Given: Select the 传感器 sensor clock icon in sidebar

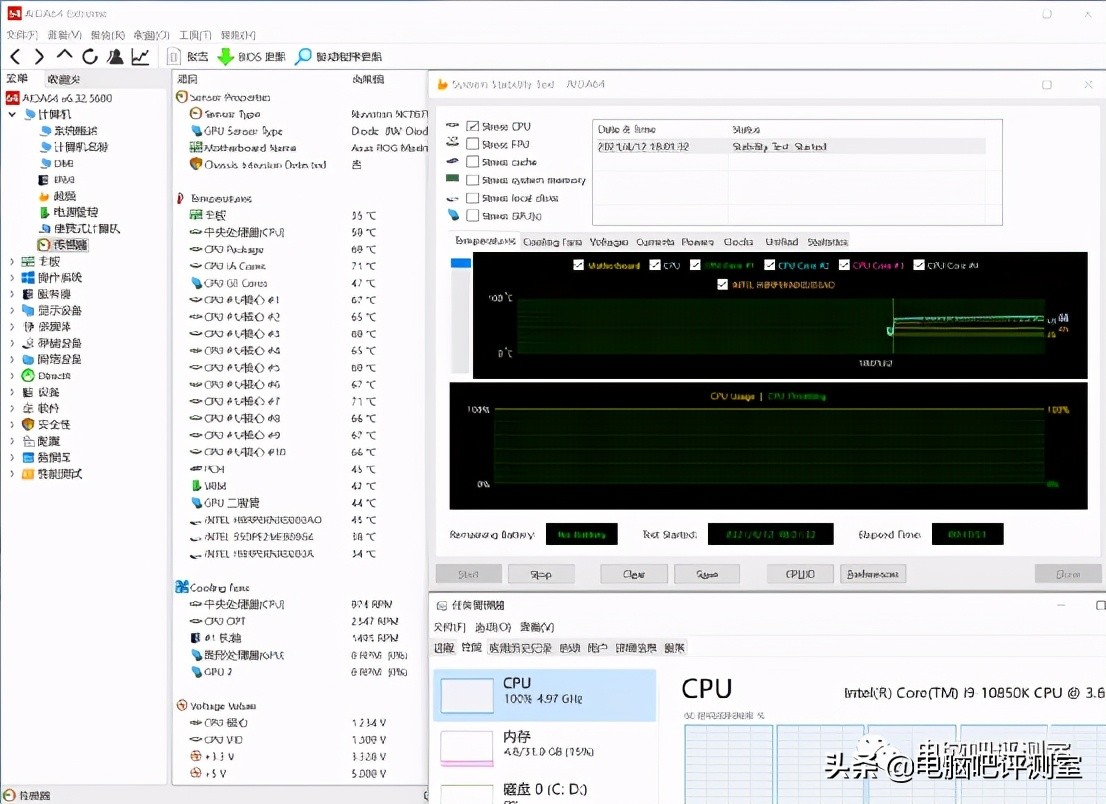Looking at the screenshot, I should point(60,244).
